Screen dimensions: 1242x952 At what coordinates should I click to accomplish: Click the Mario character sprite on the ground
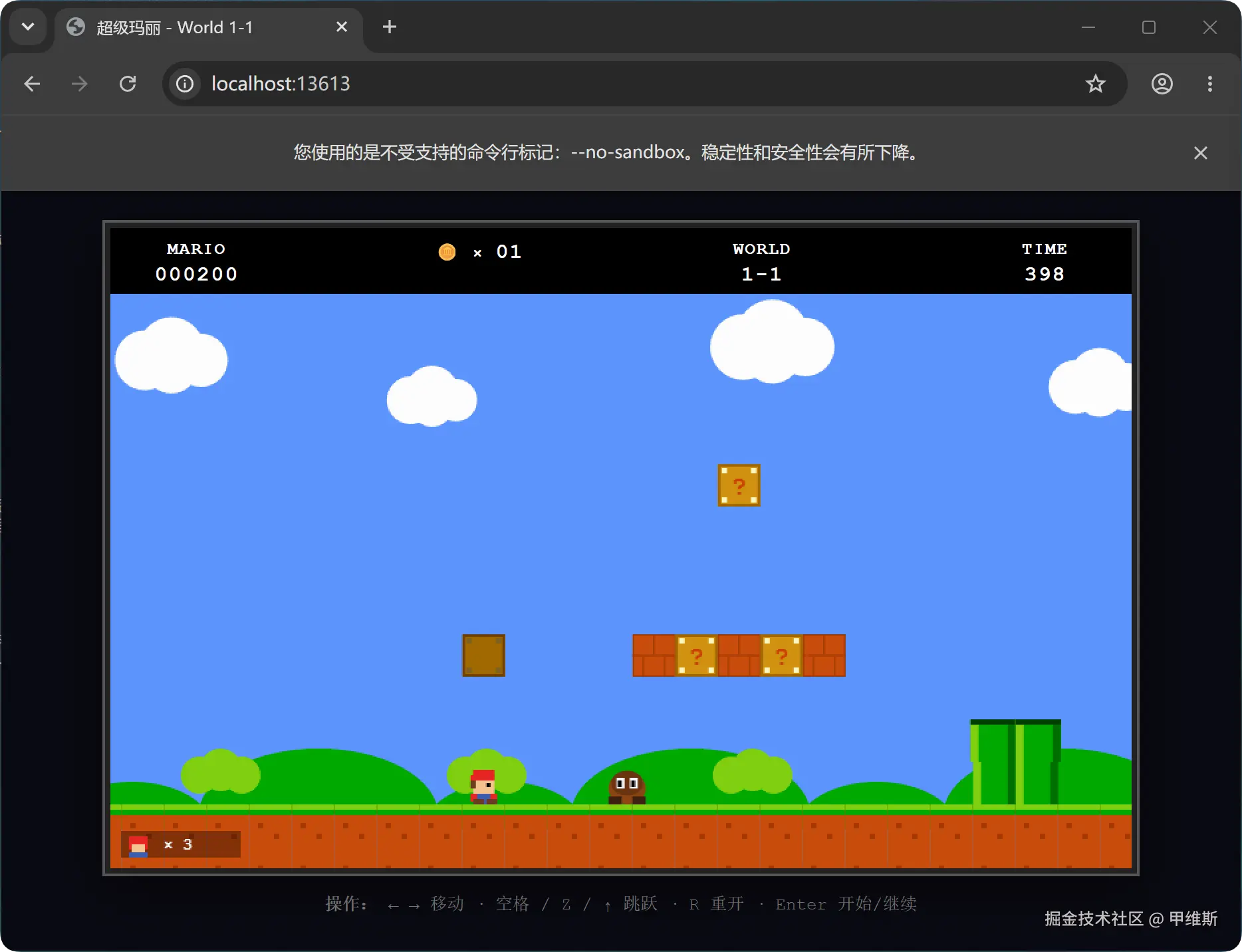pyautogui.click(x=483, y=787)
